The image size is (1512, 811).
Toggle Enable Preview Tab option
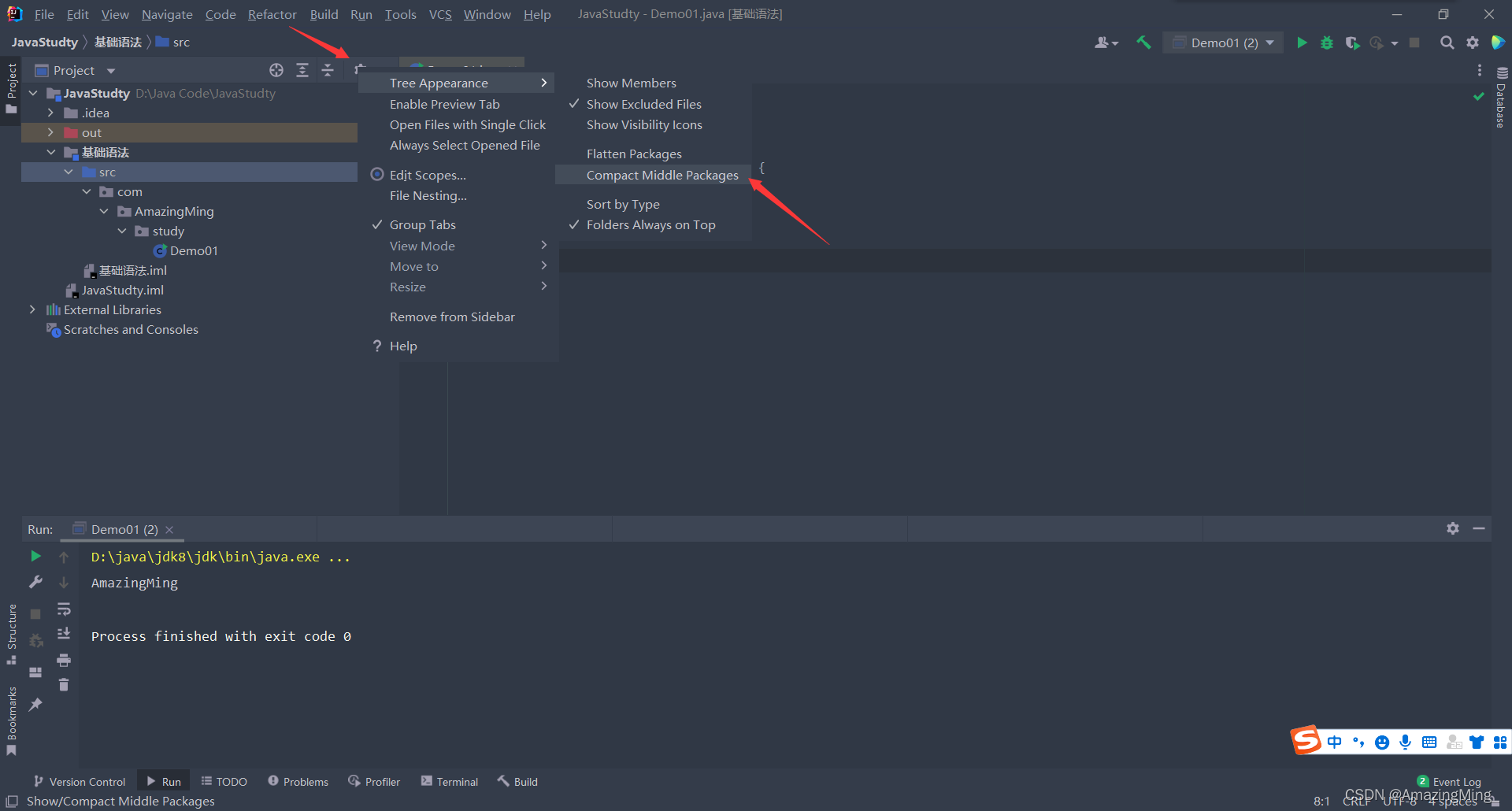tap(458, 104)
